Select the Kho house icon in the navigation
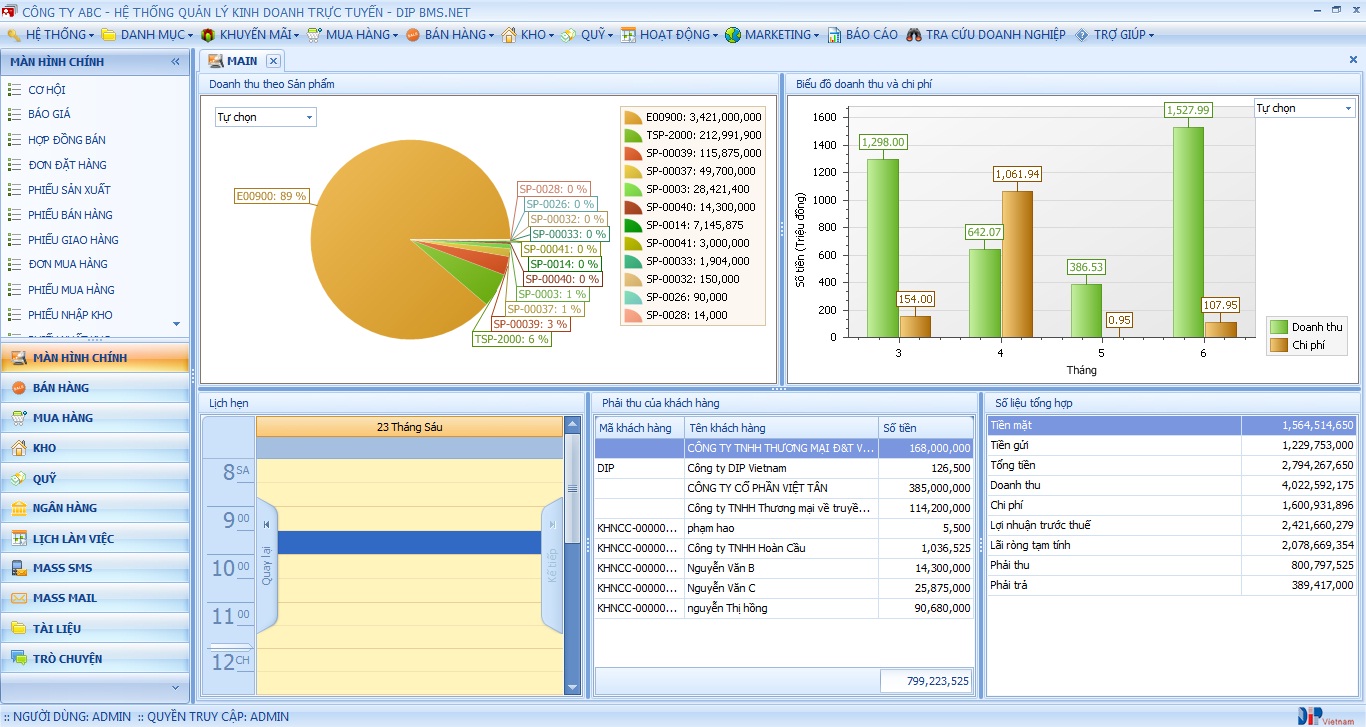The image size is (1366, 727). 18,448
